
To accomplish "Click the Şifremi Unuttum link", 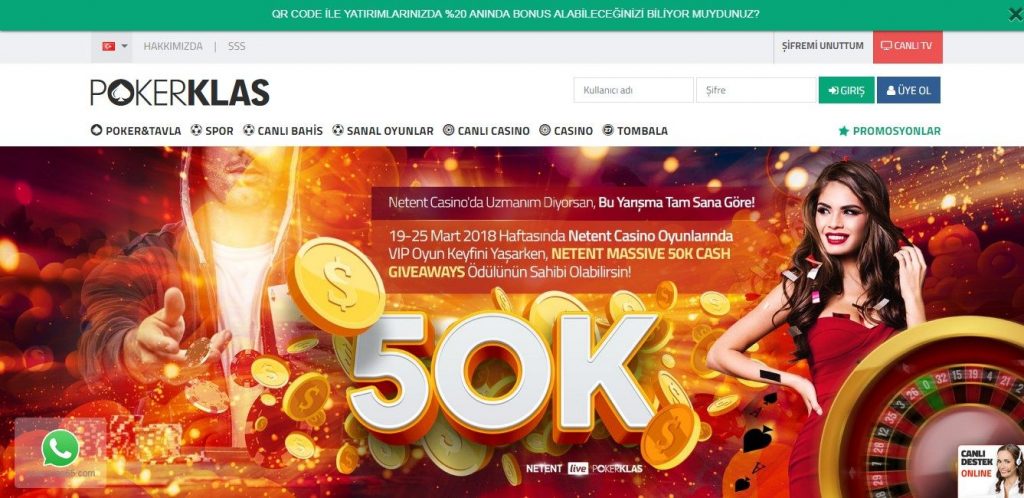I will coord(823,46).
